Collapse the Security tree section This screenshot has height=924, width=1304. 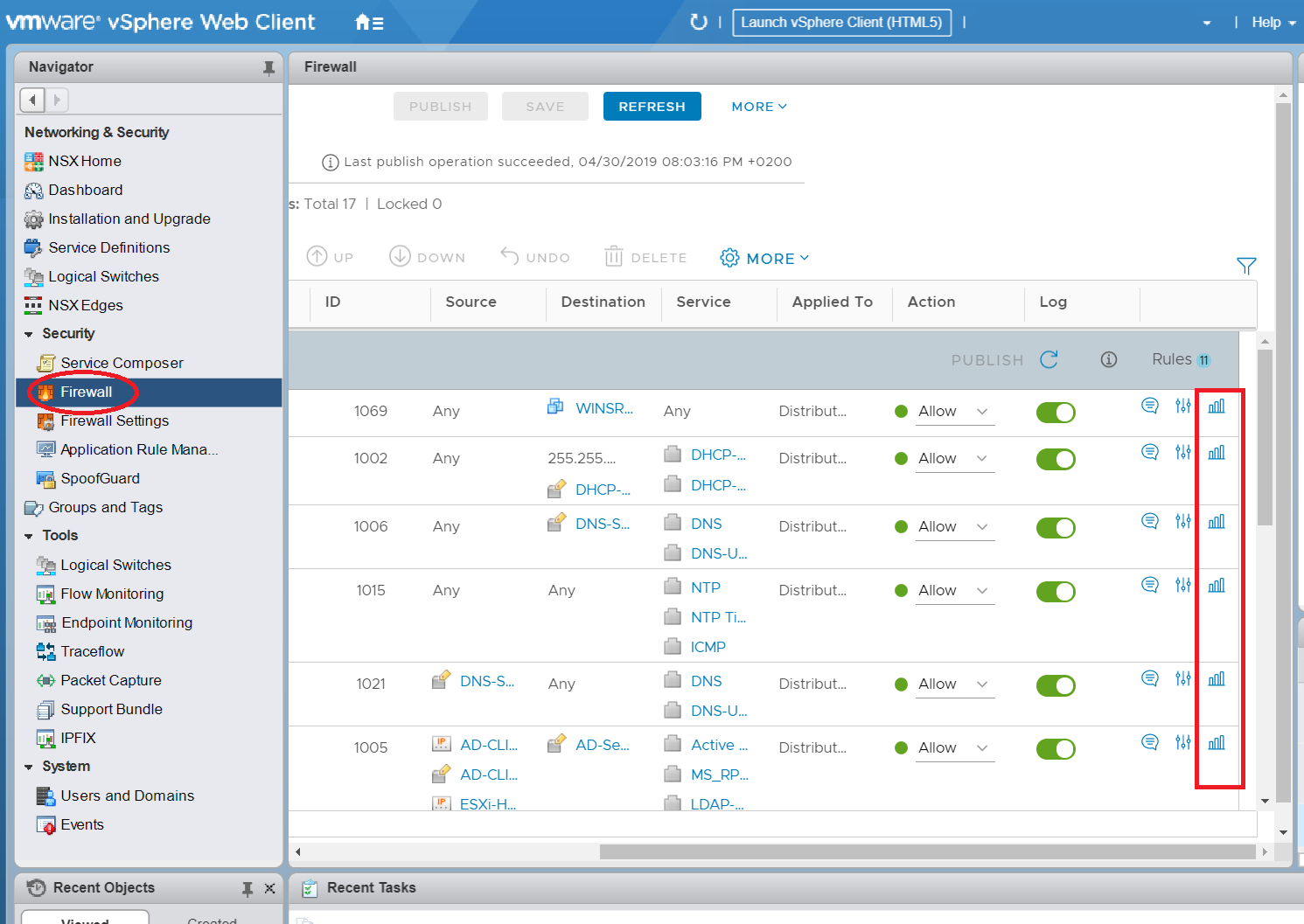(x=29, y=334)
